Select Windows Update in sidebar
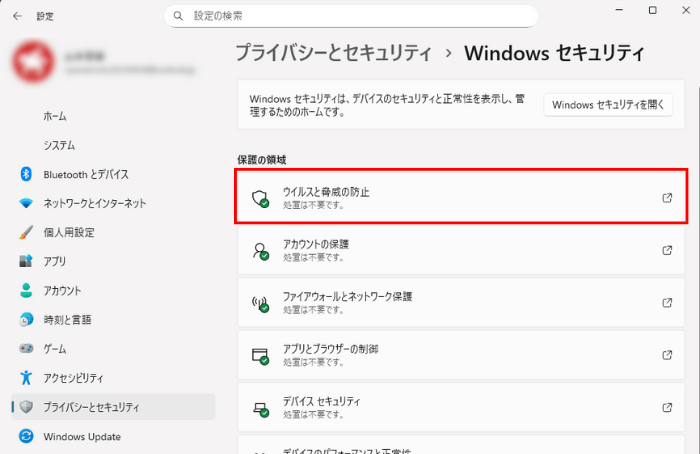The image size is (700, 454). (x=113, y=436)
